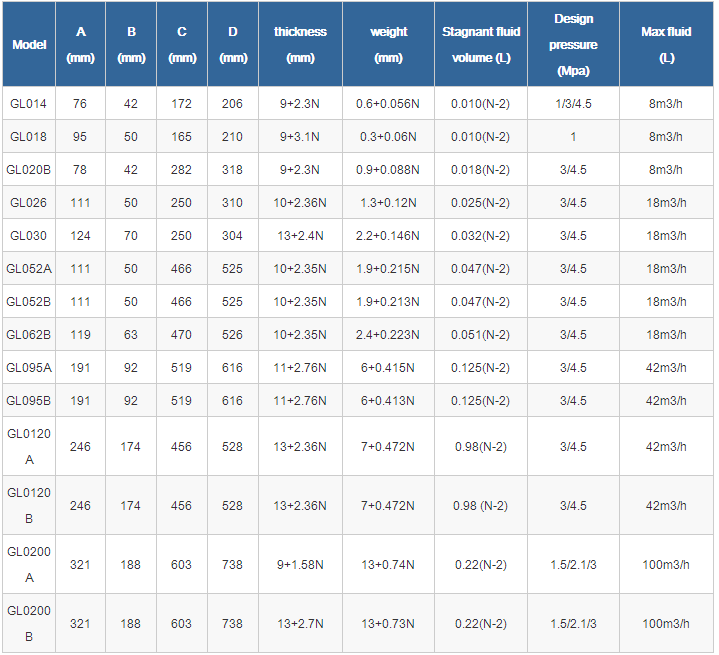Click weight value 6+0.415N
This screenshot has height=655, width=719.
pyautogui.click(x=388, y=368)
